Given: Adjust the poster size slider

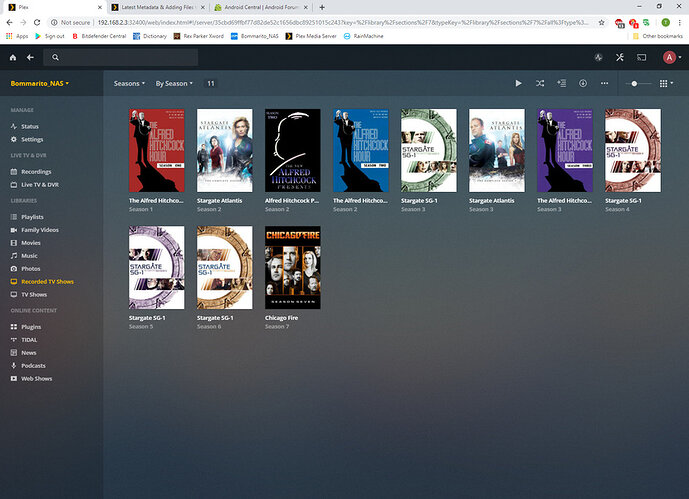Looking at the screenshot, I should [638, 83].
